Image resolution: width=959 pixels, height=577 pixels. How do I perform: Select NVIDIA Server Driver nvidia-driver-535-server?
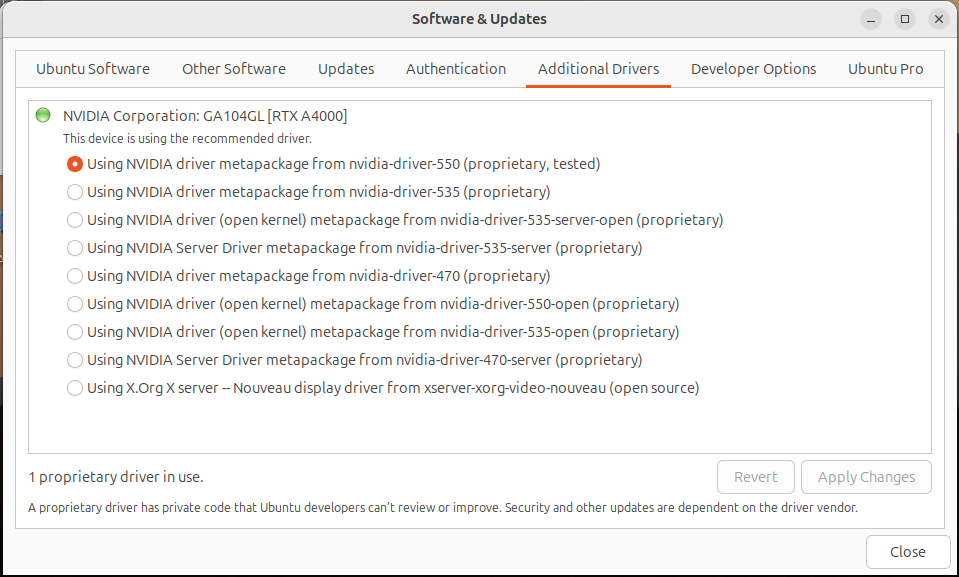(75, 248)
